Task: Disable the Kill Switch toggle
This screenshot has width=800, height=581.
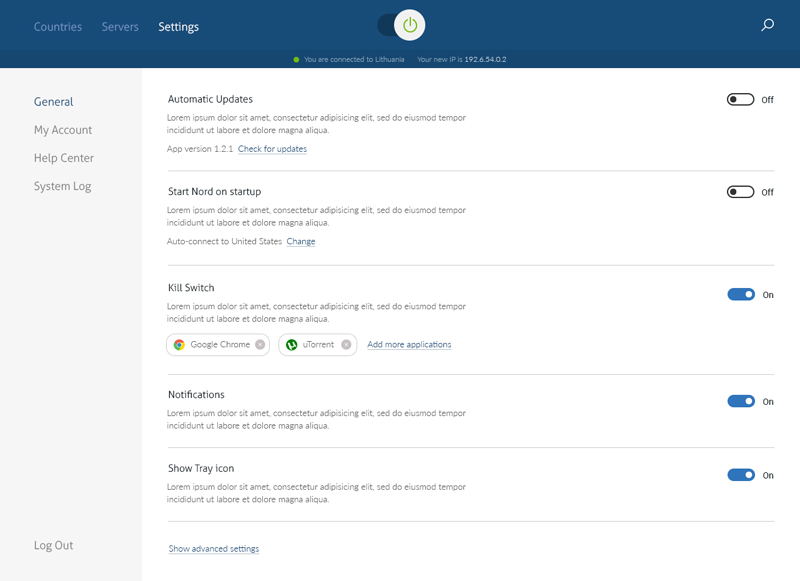Action: [x=741, y=294]
